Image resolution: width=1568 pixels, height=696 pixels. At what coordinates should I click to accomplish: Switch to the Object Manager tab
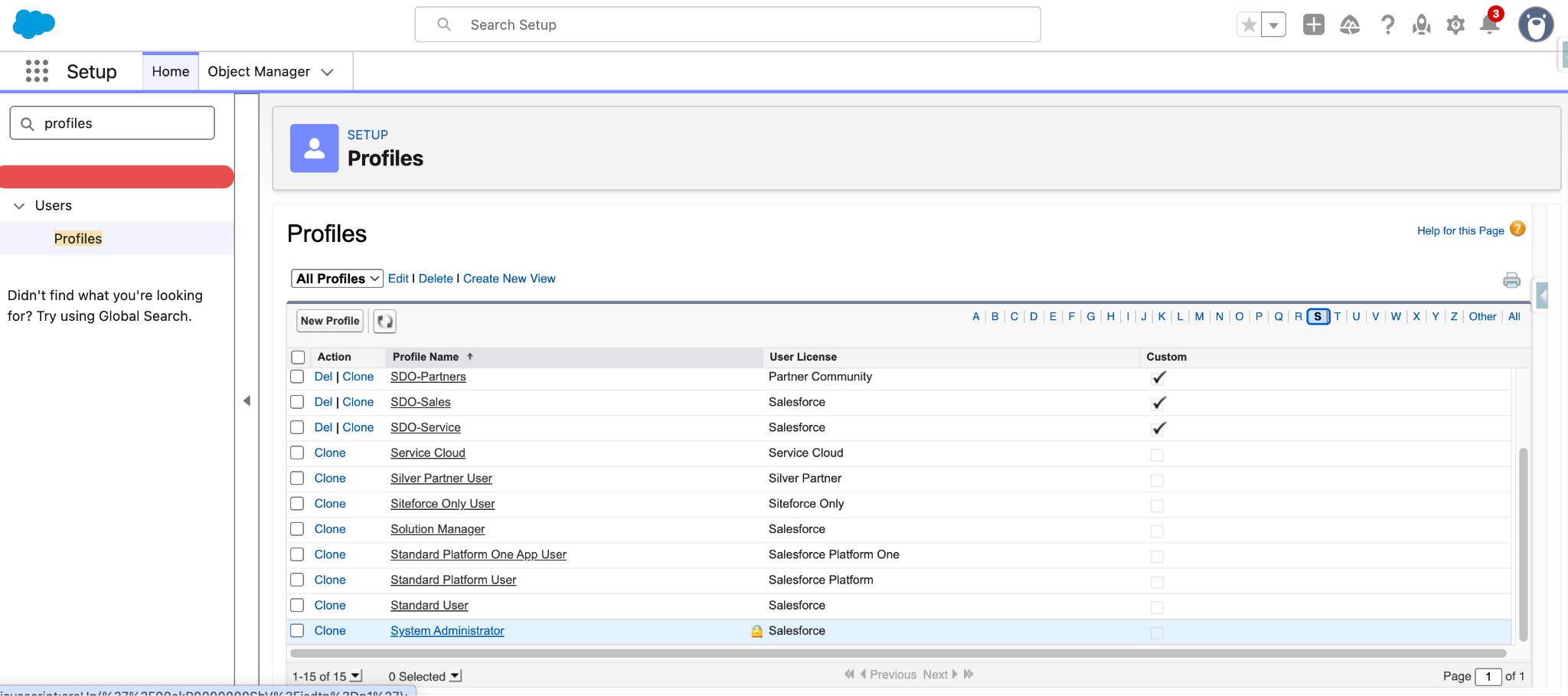259,71
